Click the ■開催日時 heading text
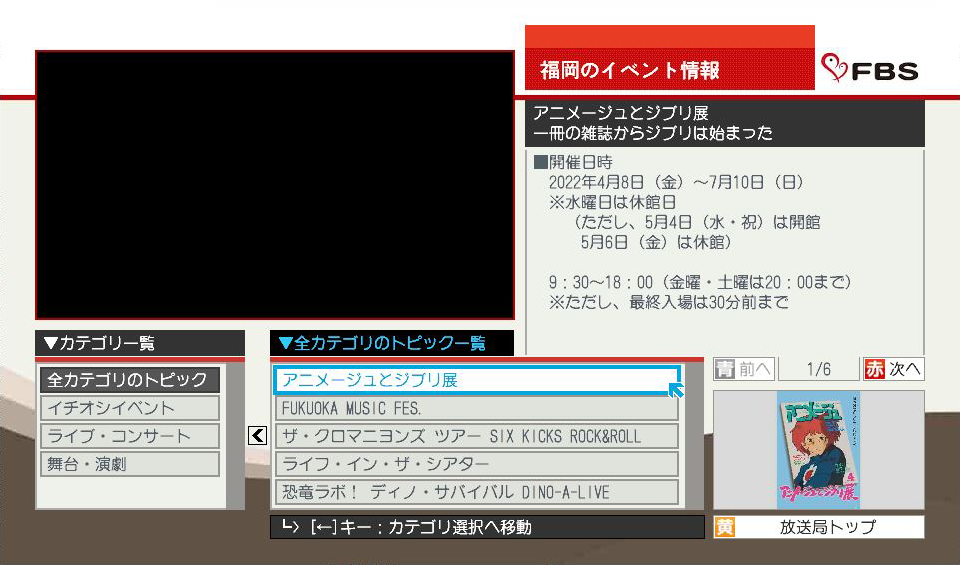The image size is (960, 565). (x=573, y=163)
